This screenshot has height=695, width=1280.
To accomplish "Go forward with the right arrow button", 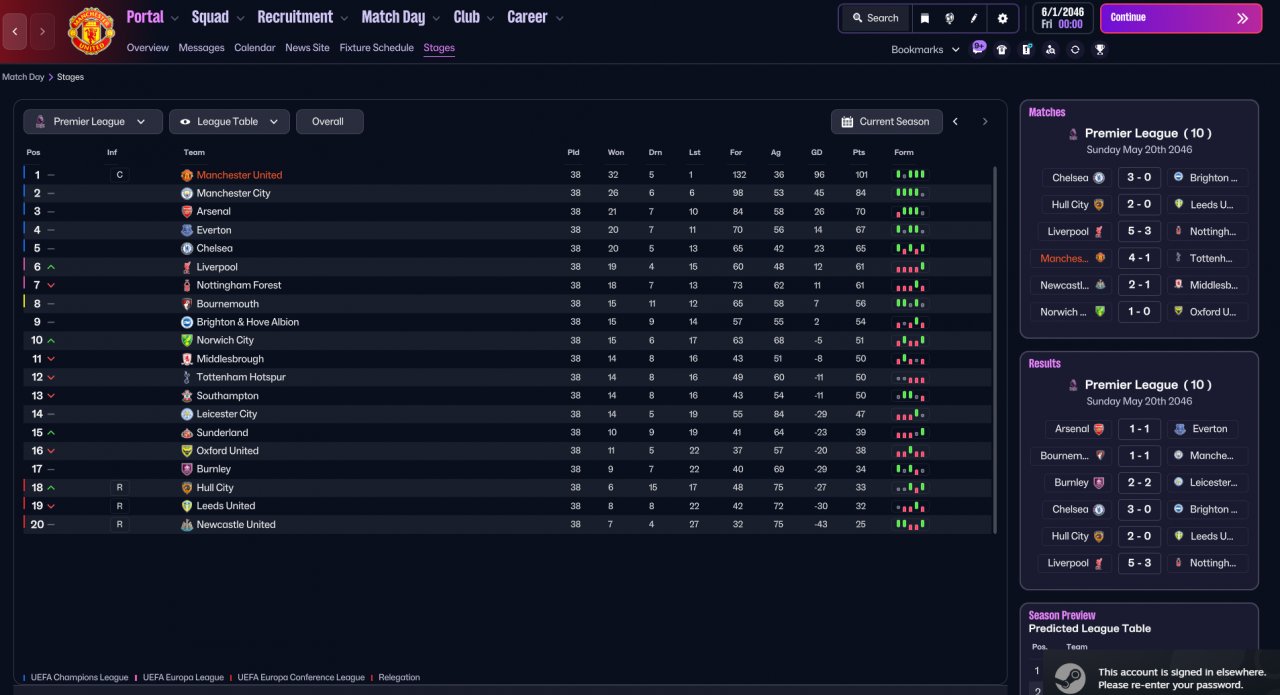I will click(42, 32).
